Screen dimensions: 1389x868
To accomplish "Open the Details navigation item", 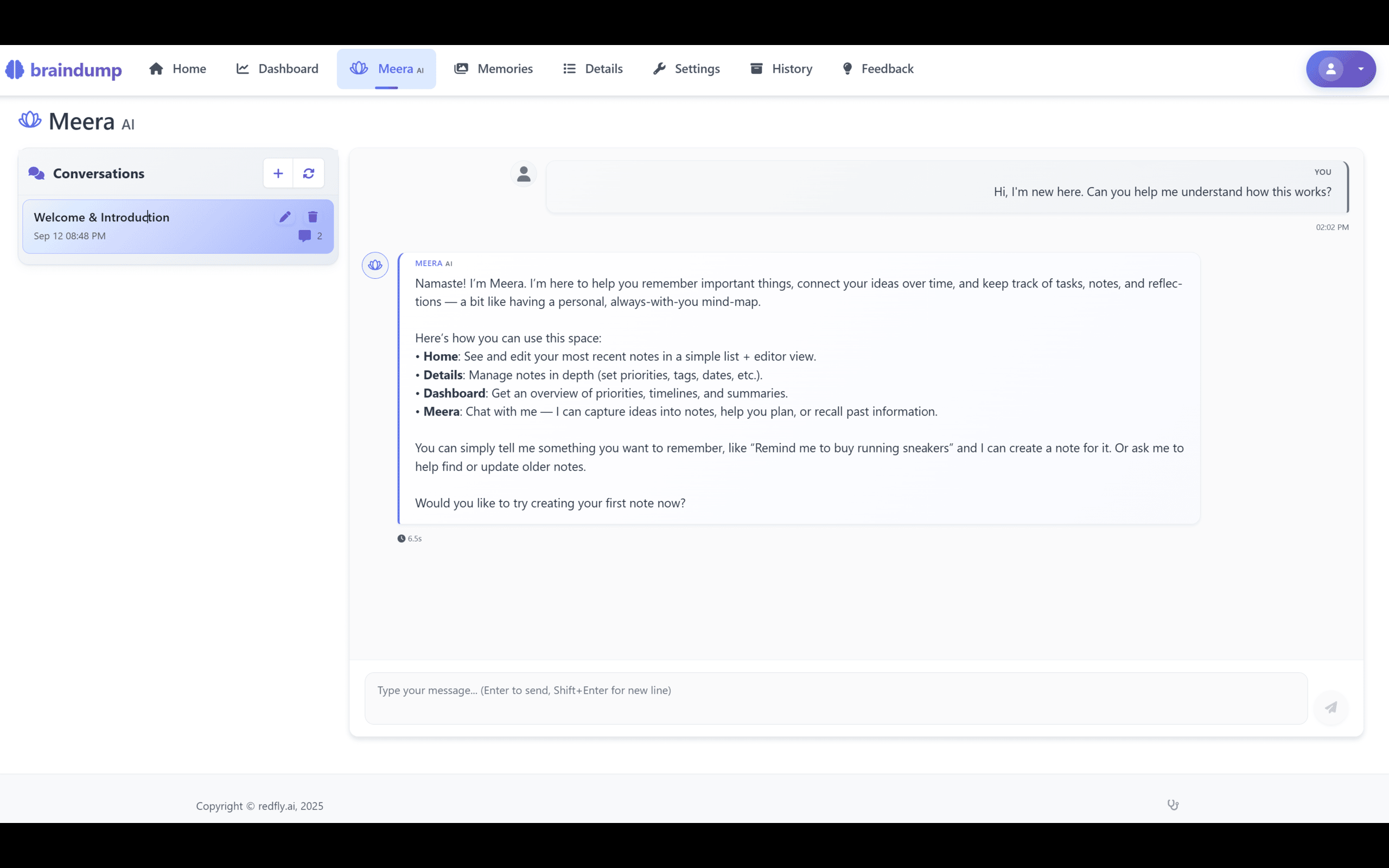I will [593, 69].
